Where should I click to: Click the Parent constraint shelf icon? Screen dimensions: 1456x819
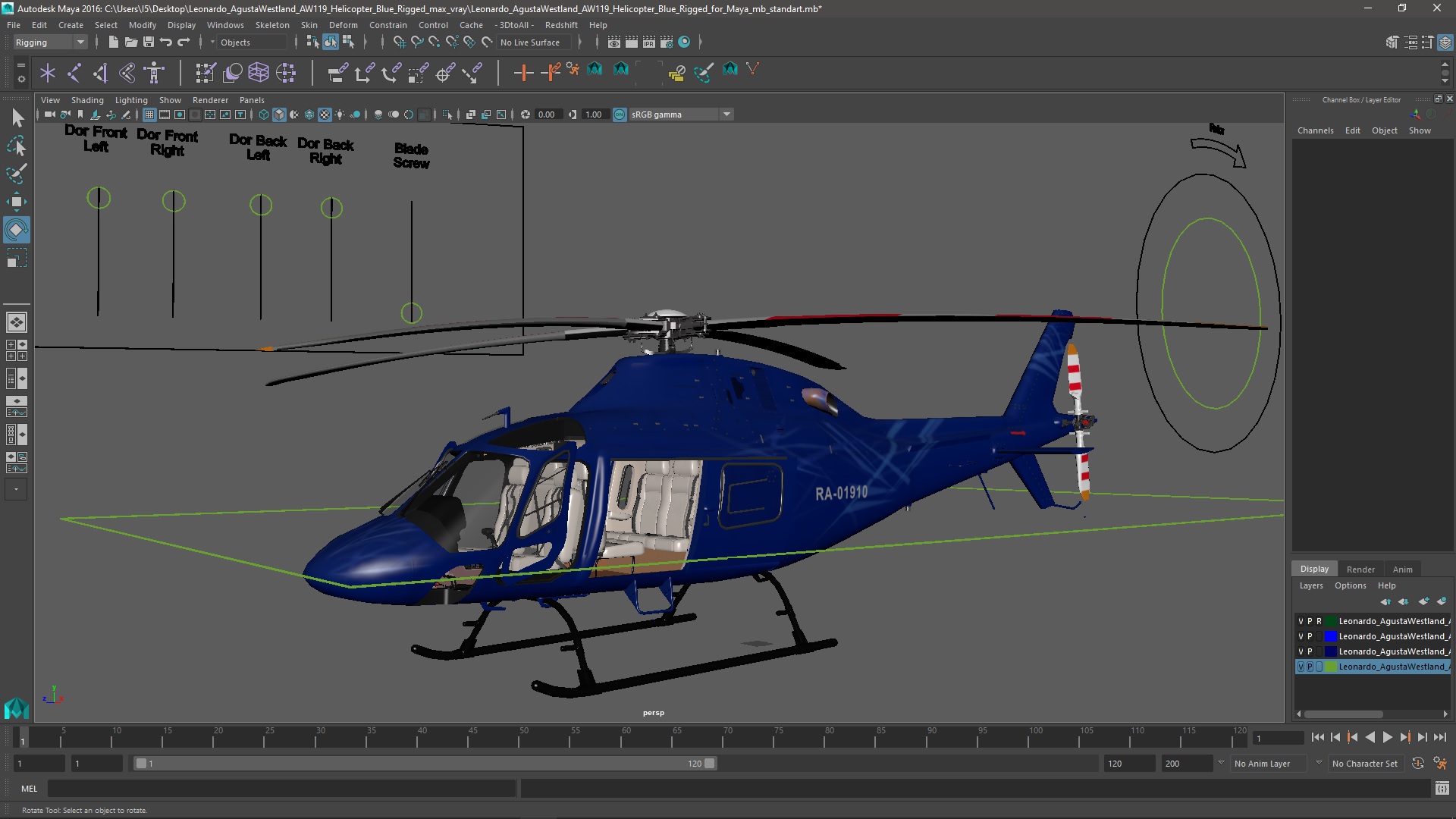tap(337, 73)
